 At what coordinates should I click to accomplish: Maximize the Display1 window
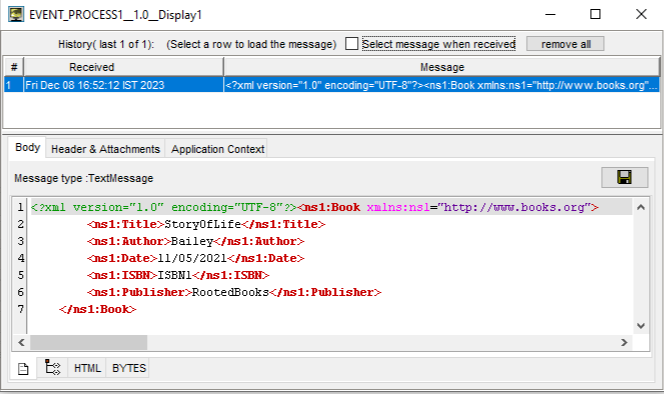coord(595,14)
